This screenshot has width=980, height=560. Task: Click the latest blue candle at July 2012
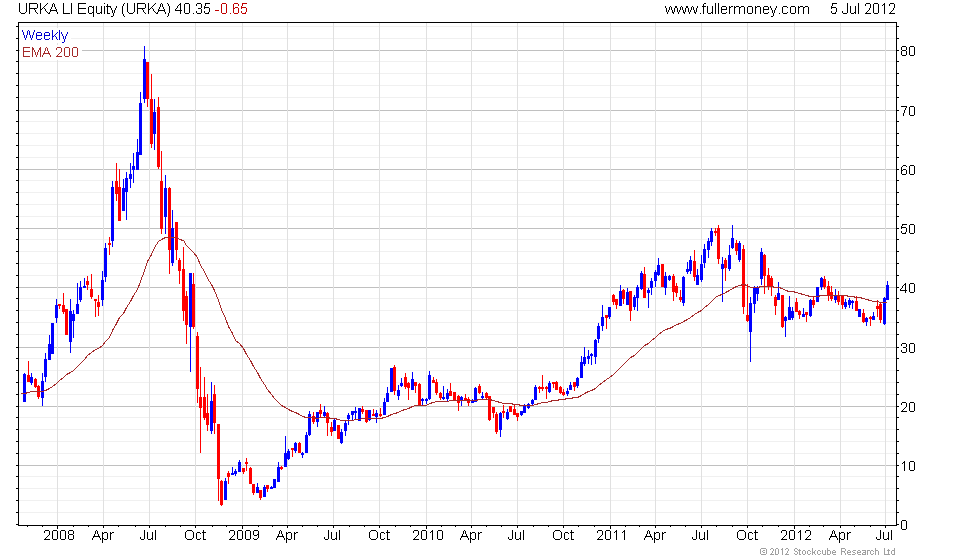pos(888,291)
